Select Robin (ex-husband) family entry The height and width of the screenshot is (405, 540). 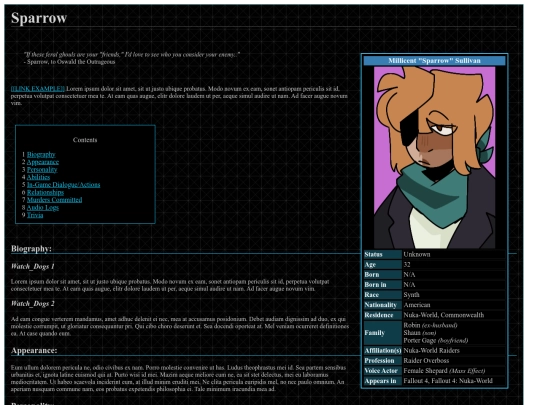[x=430, y=325]
